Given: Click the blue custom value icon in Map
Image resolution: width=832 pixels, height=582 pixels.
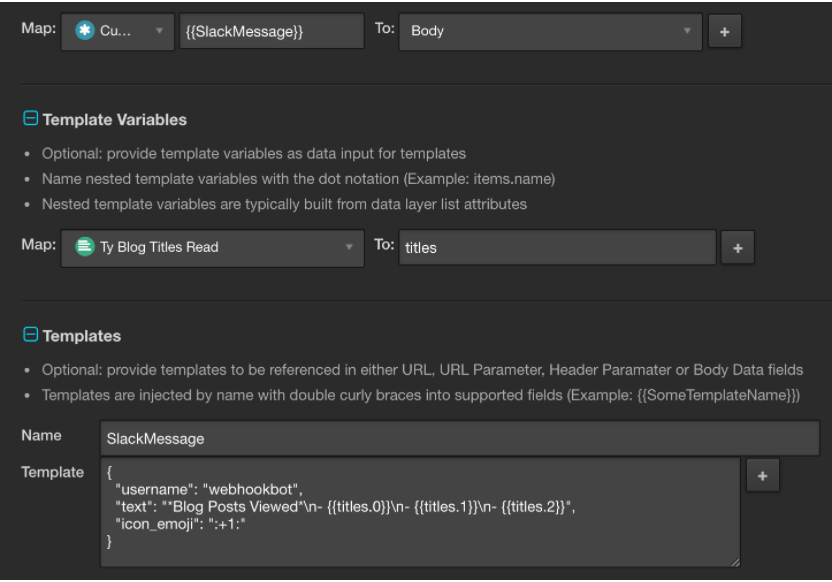Looking at the screenshot, I should (x=84, y=31).
